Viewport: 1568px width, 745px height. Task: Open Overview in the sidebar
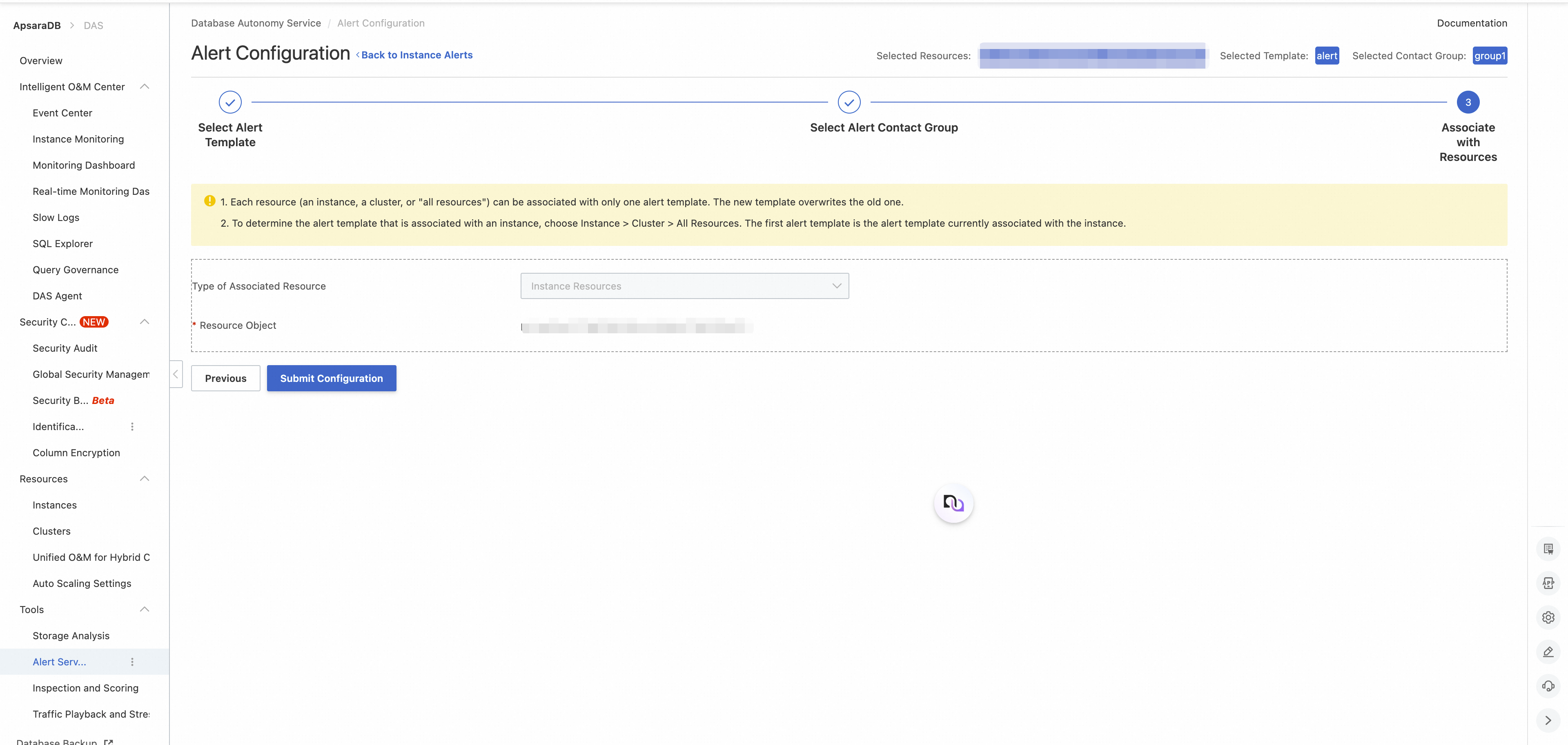[x=41, y=60]
